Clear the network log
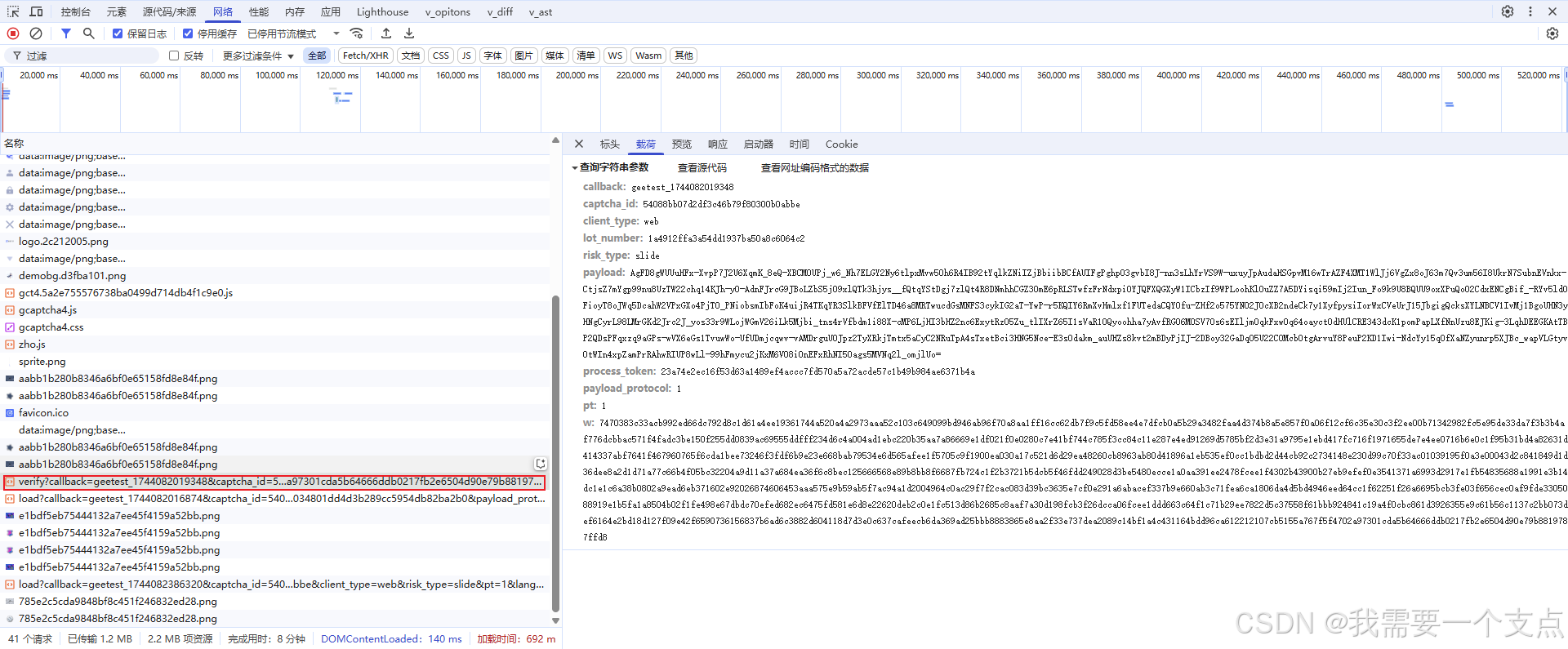The width and height of the screenshot is (1568, 649). (36, 33)
